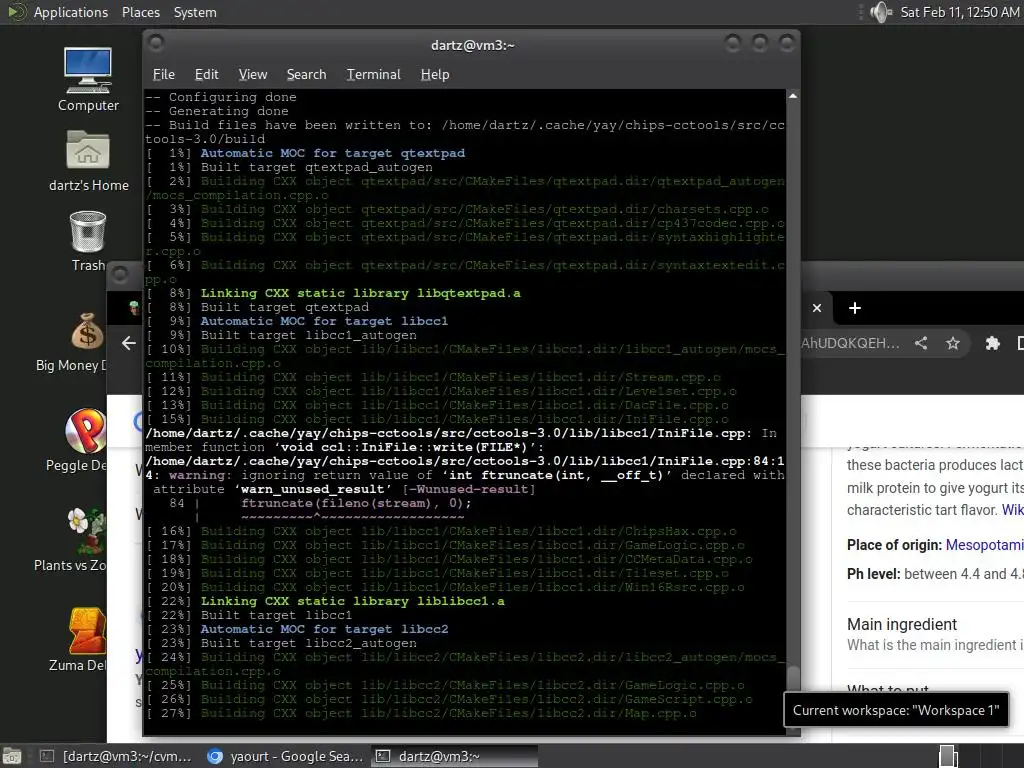This screenshot has height=768, width=1024.
Task: Switch to [dartz@vm3:~/cvm... taskbar window
Action: click(x=115, y=756)
